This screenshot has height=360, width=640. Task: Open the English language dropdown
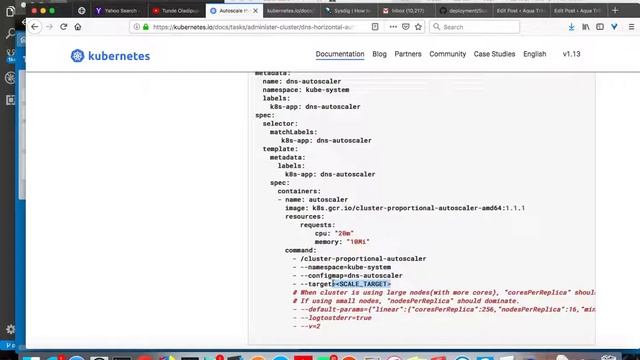pyautogui.click(x=535, y=54)
